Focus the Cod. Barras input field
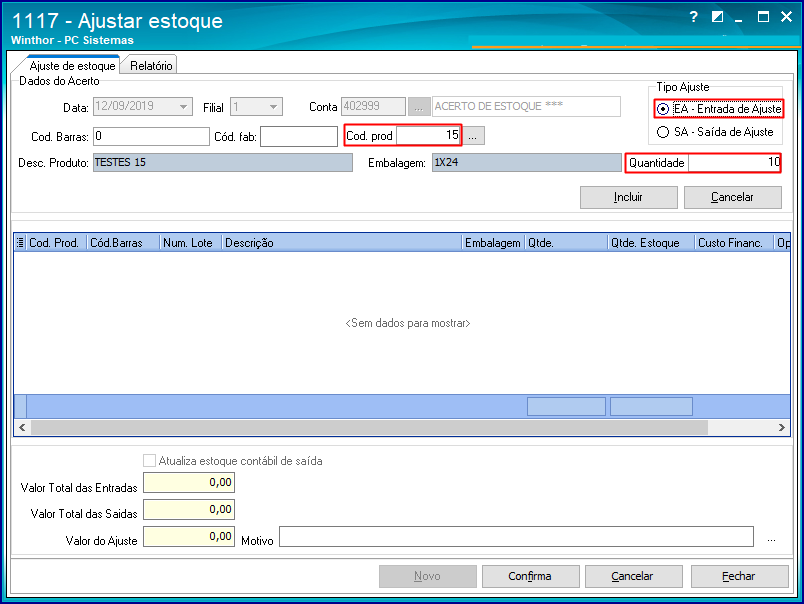The image size is (804, 604). [151, 136]
